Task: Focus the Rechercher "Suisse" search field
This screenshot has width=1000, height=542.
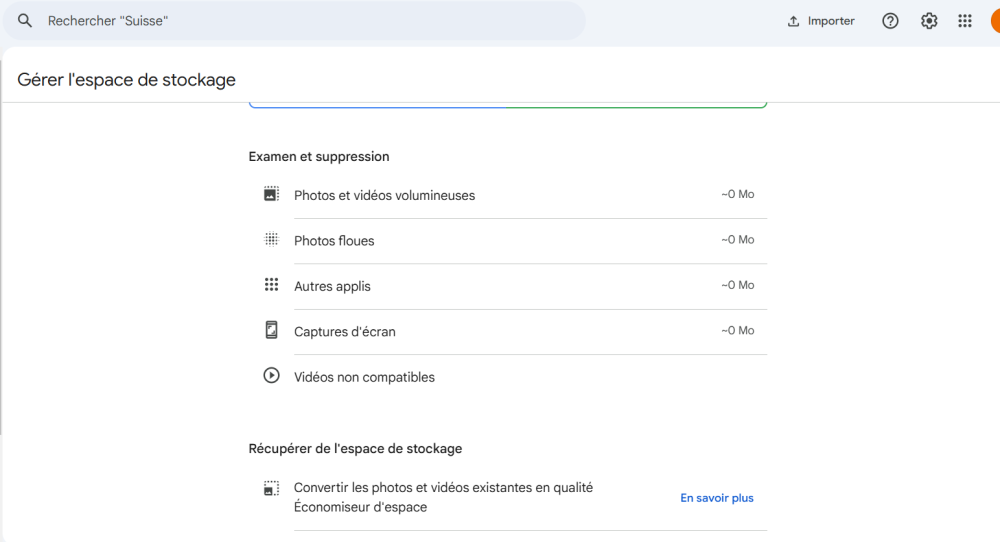Action: [300, 21]
